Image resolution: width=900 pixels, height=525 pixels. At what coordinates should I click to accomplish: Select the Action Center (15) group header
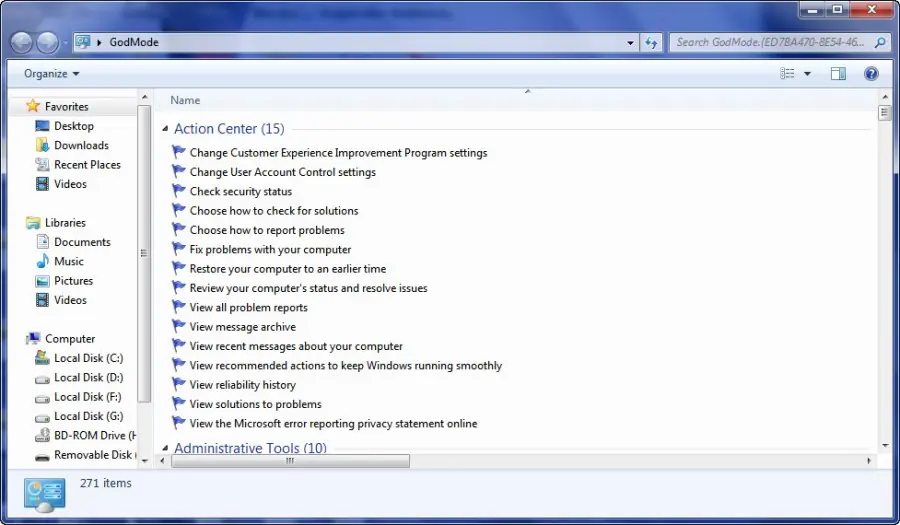[229, 129]
